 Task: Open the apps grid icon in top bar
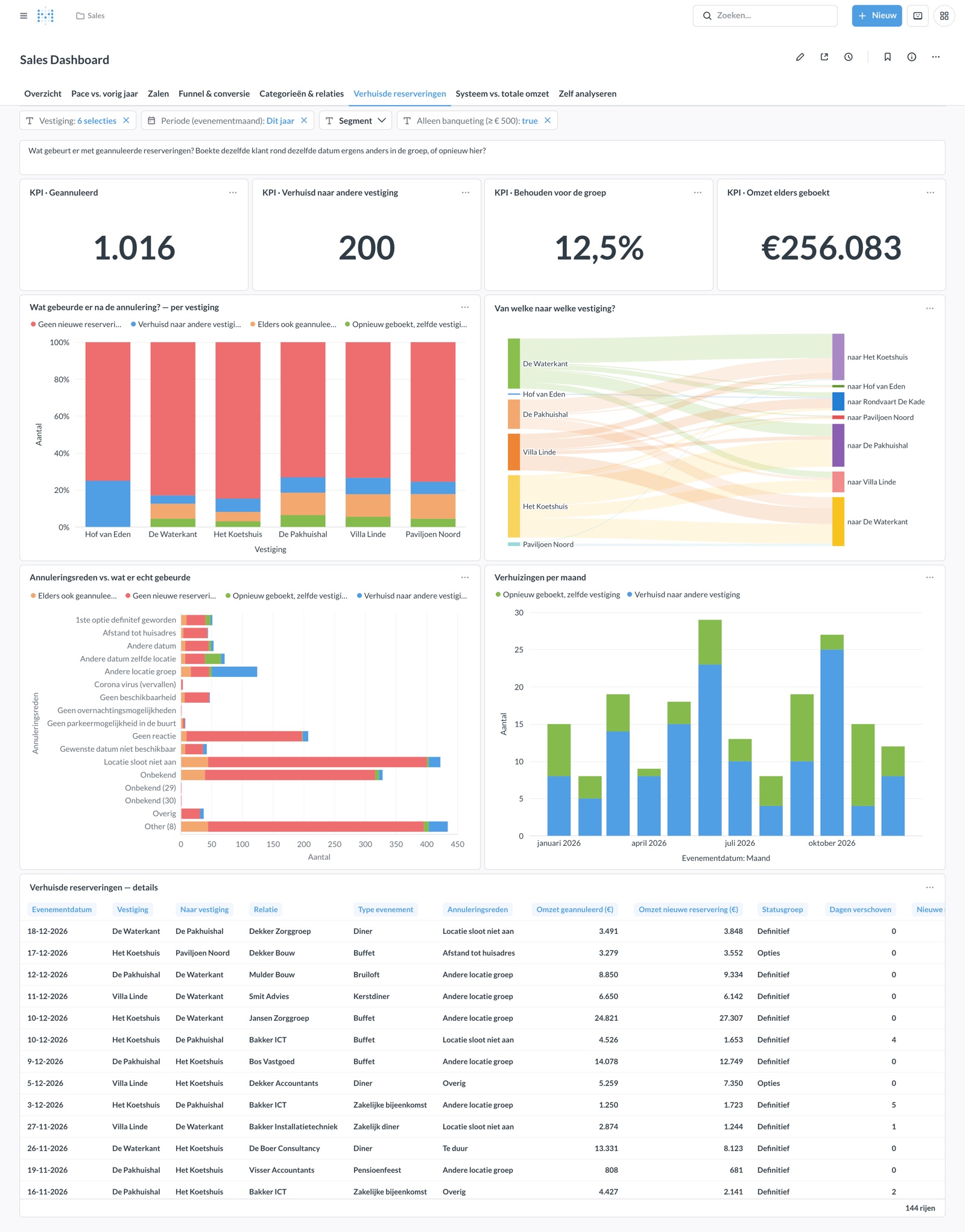point(944,16)
